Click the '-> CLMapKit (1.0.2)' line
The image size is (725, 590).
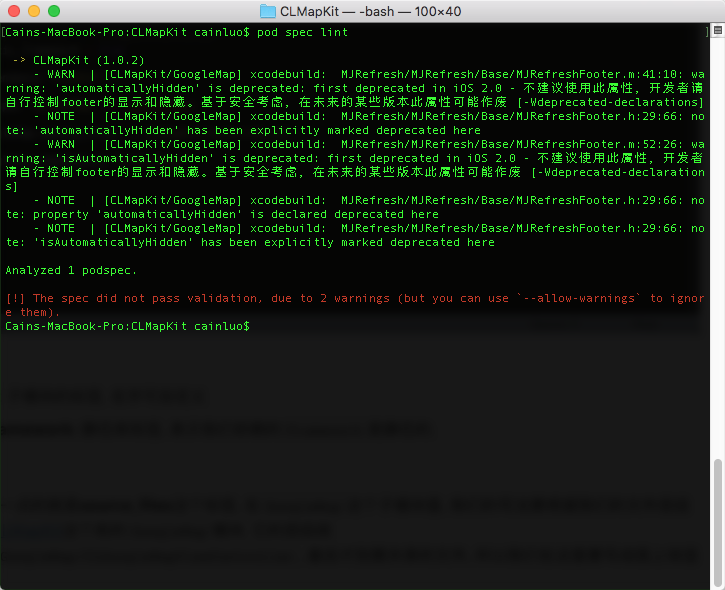[79, 60]
